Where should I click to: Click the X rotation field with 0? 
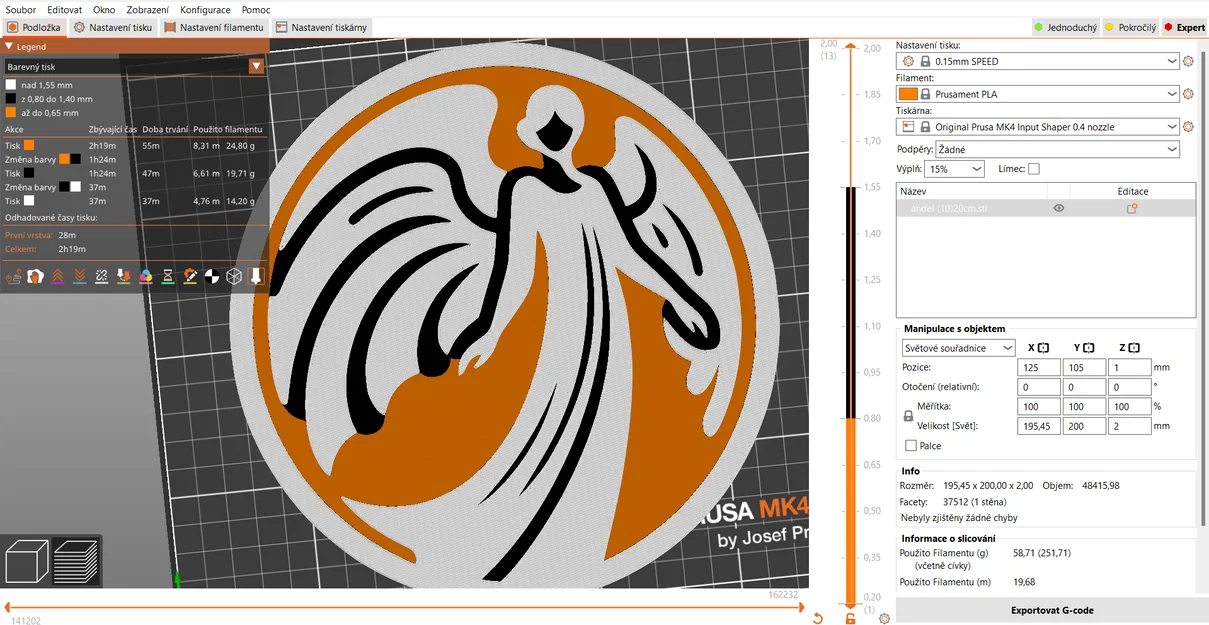tap(1039, 387)
